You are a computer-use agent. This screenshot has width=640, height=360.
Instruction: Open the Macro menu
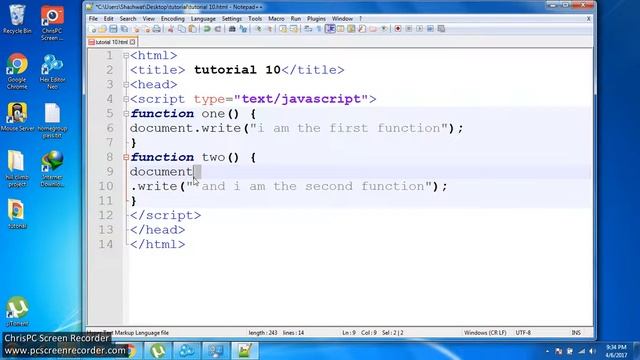(x=276, y=19)
